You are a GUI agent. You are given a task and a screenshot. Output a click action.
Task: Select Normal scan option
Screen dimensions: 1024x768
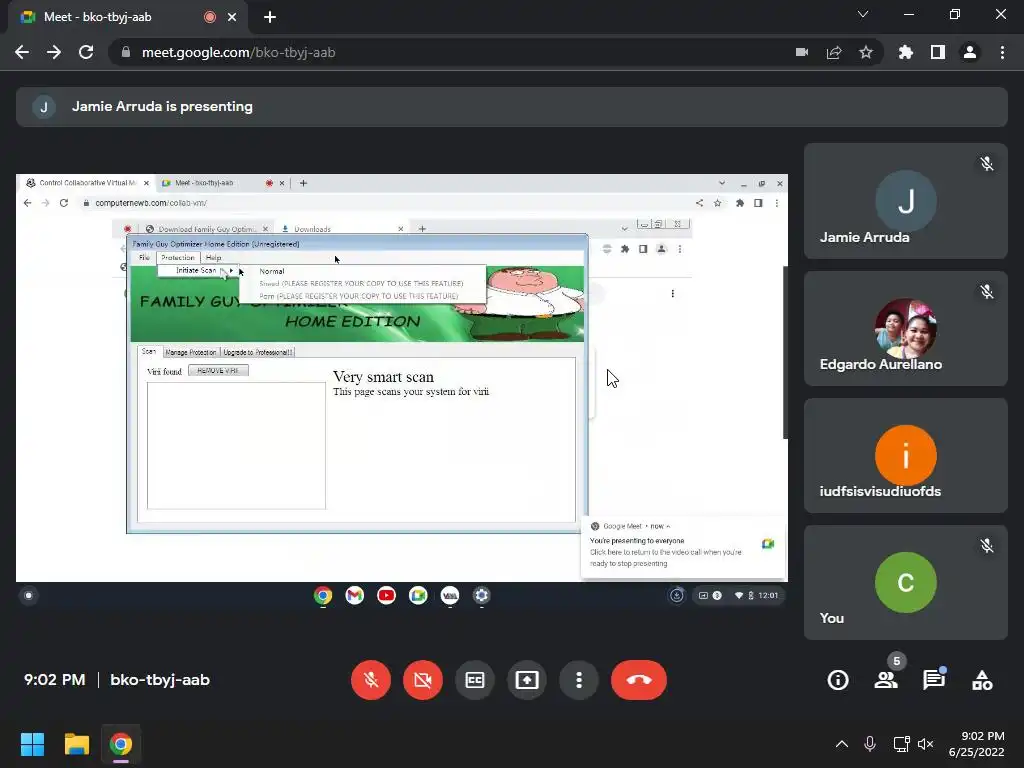click(272, 271)
